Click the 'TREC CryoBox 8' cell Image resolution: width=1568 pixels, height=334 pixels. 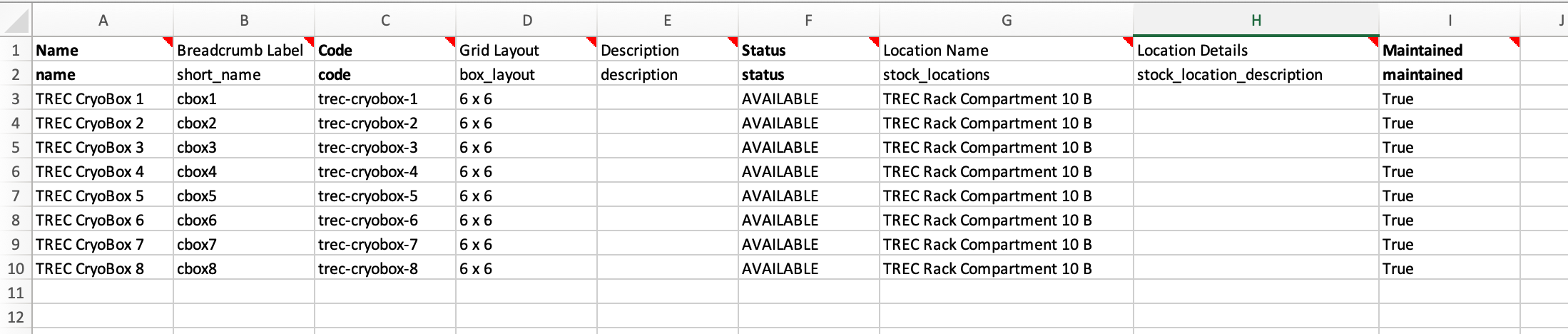click(x=103, y=268)
